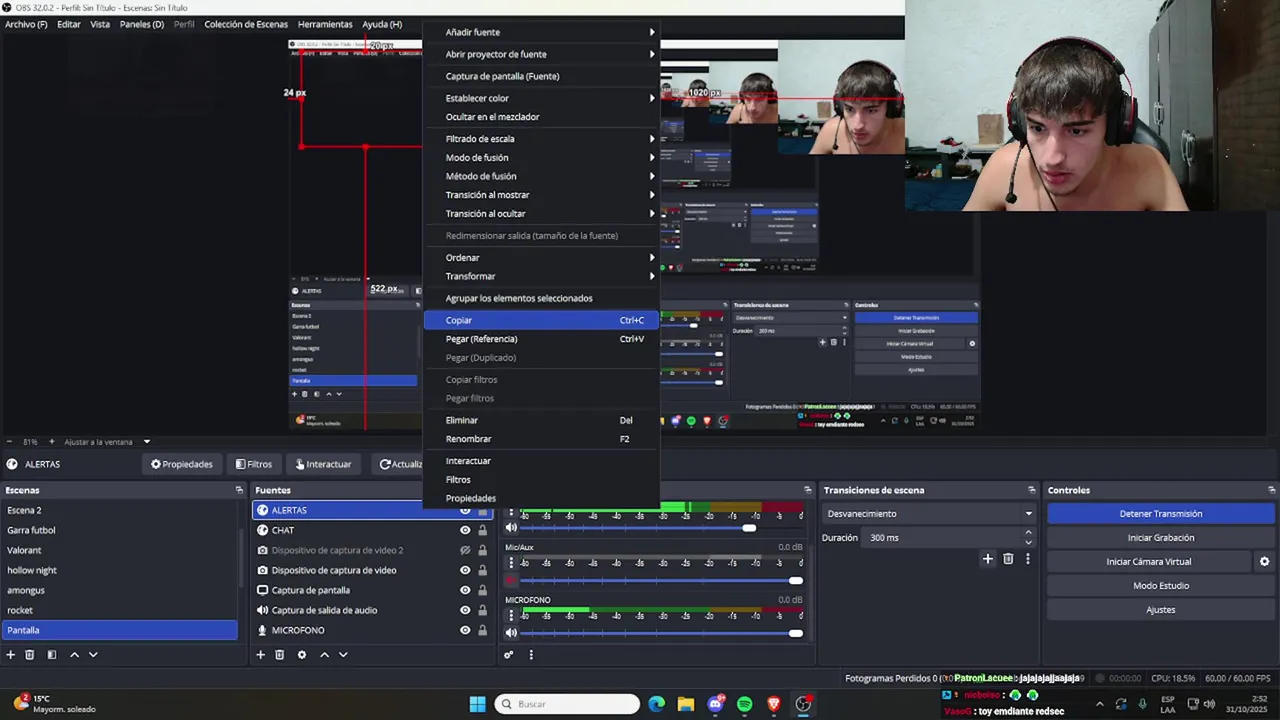The width and height of the screenshot is (1280, 720).
Task: Expand the Filtrado de escala submenu
Action: click(541, 139)
